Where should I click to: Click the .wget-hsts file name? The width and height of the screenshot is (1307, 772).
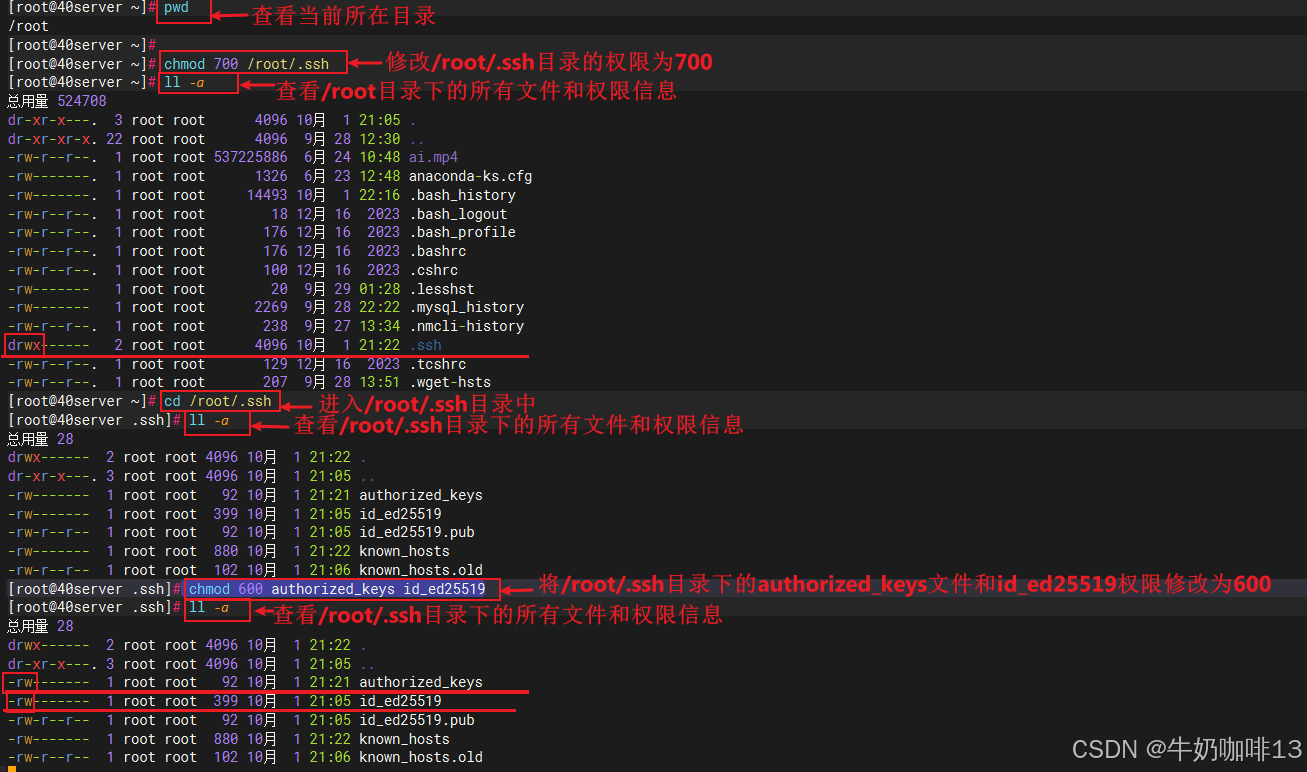(449, 382)
